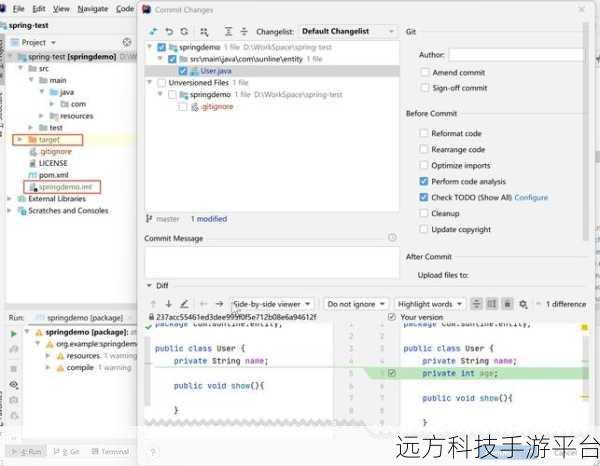Toggle the springdemo changelist checkbox
This screenshot has height=466, width=600.
pyautogui.click(x=161, y=47)
